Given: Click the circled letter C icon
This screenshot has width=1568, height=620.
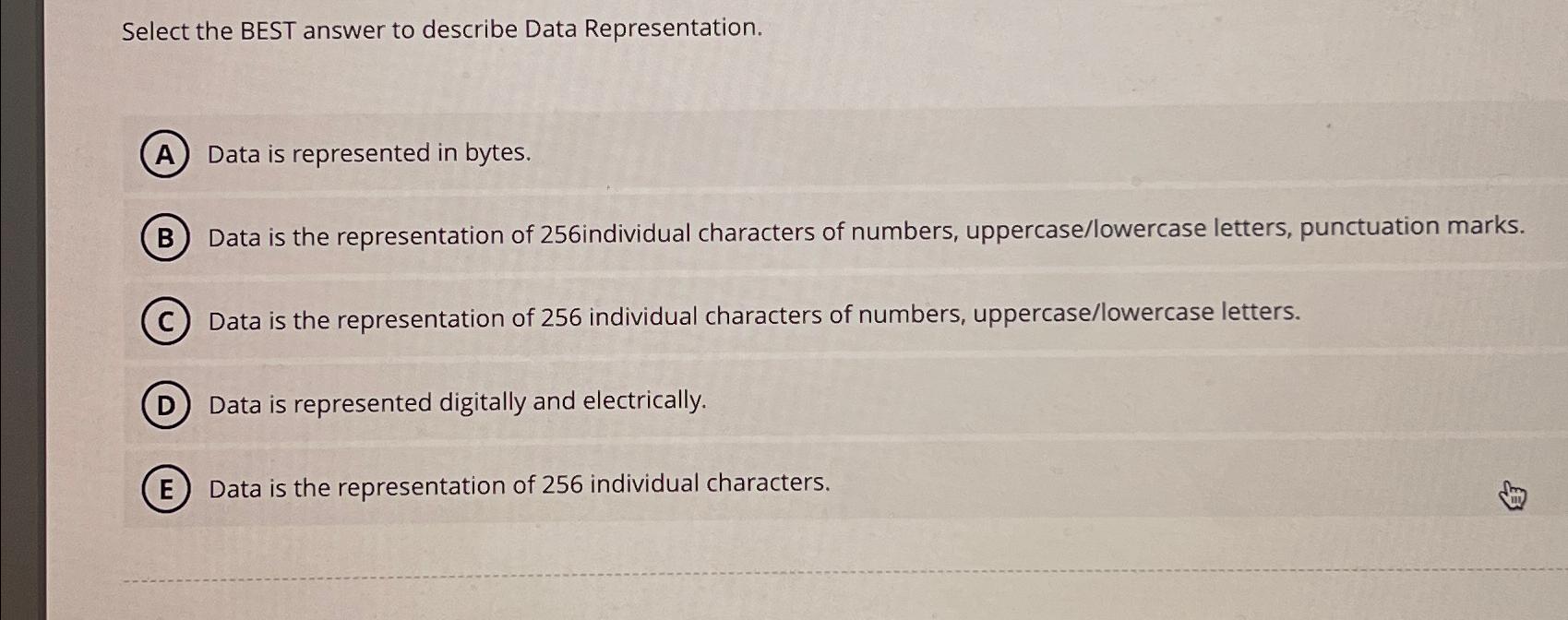Looking at the screenshot, I should click(x=166, y=320).
